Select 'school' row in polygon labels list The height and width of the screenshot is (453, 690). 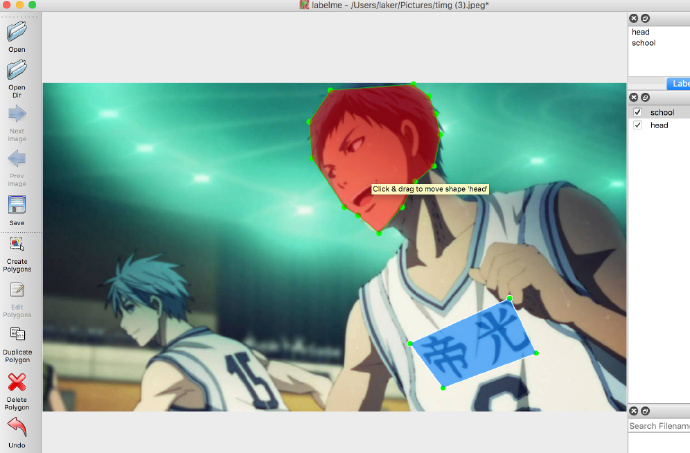[659, 112]
